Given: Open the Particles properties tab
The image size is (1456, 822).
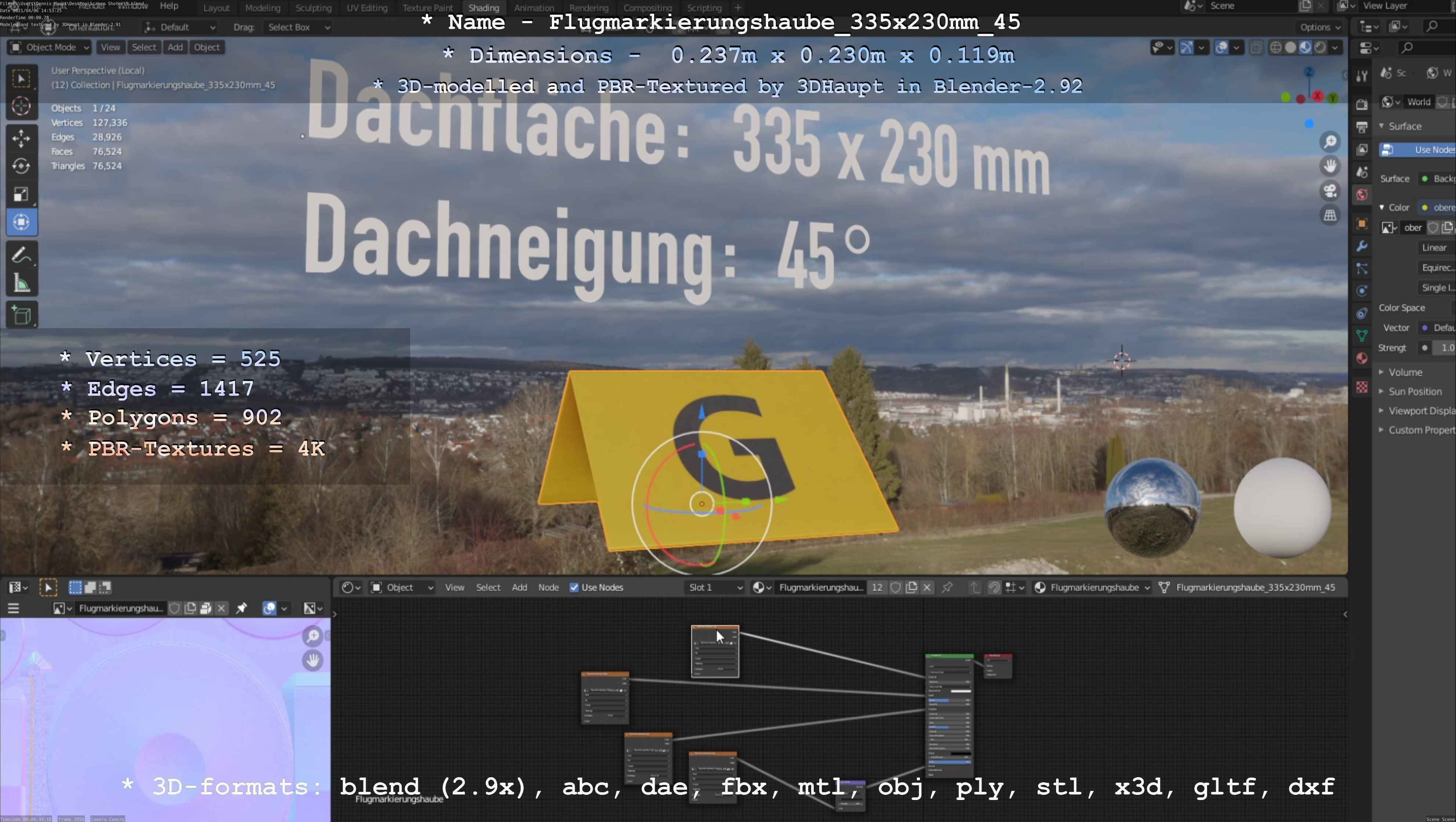Looking at the screenshot, I should 1362,269.
